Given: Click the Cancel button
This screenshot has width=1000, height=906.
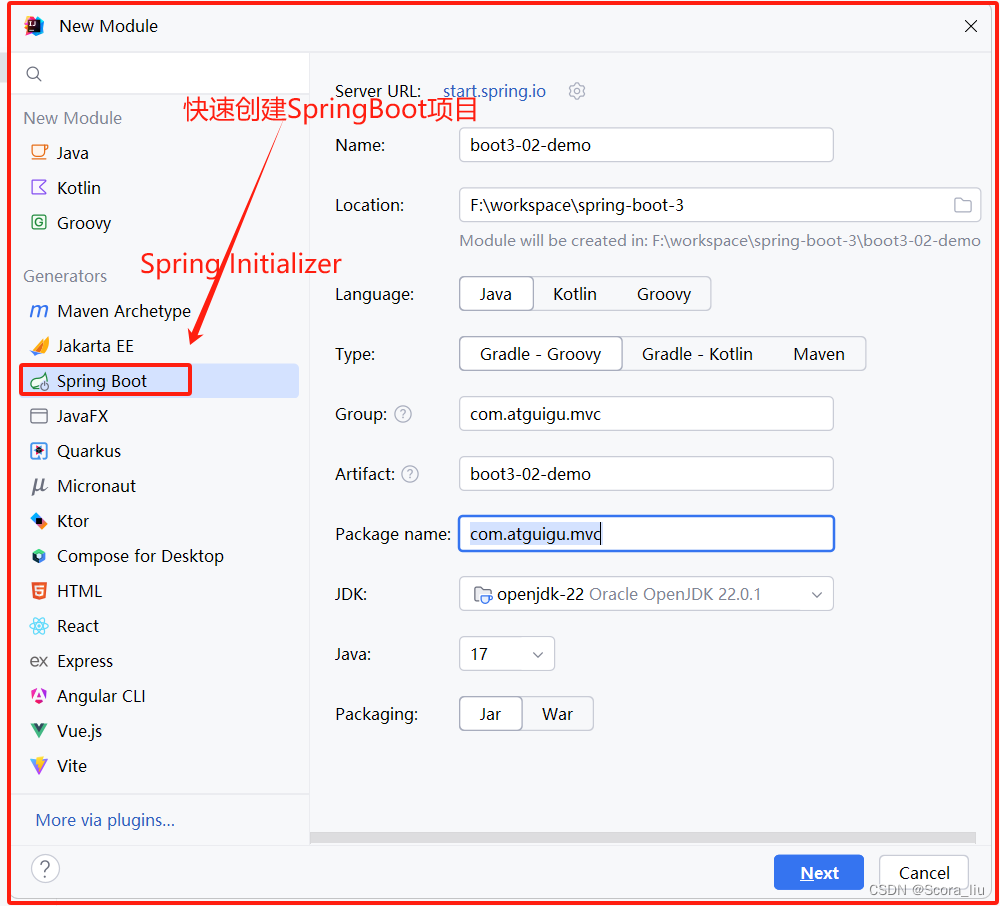Looking at the screenshot, I should click(x=923, y=872).
